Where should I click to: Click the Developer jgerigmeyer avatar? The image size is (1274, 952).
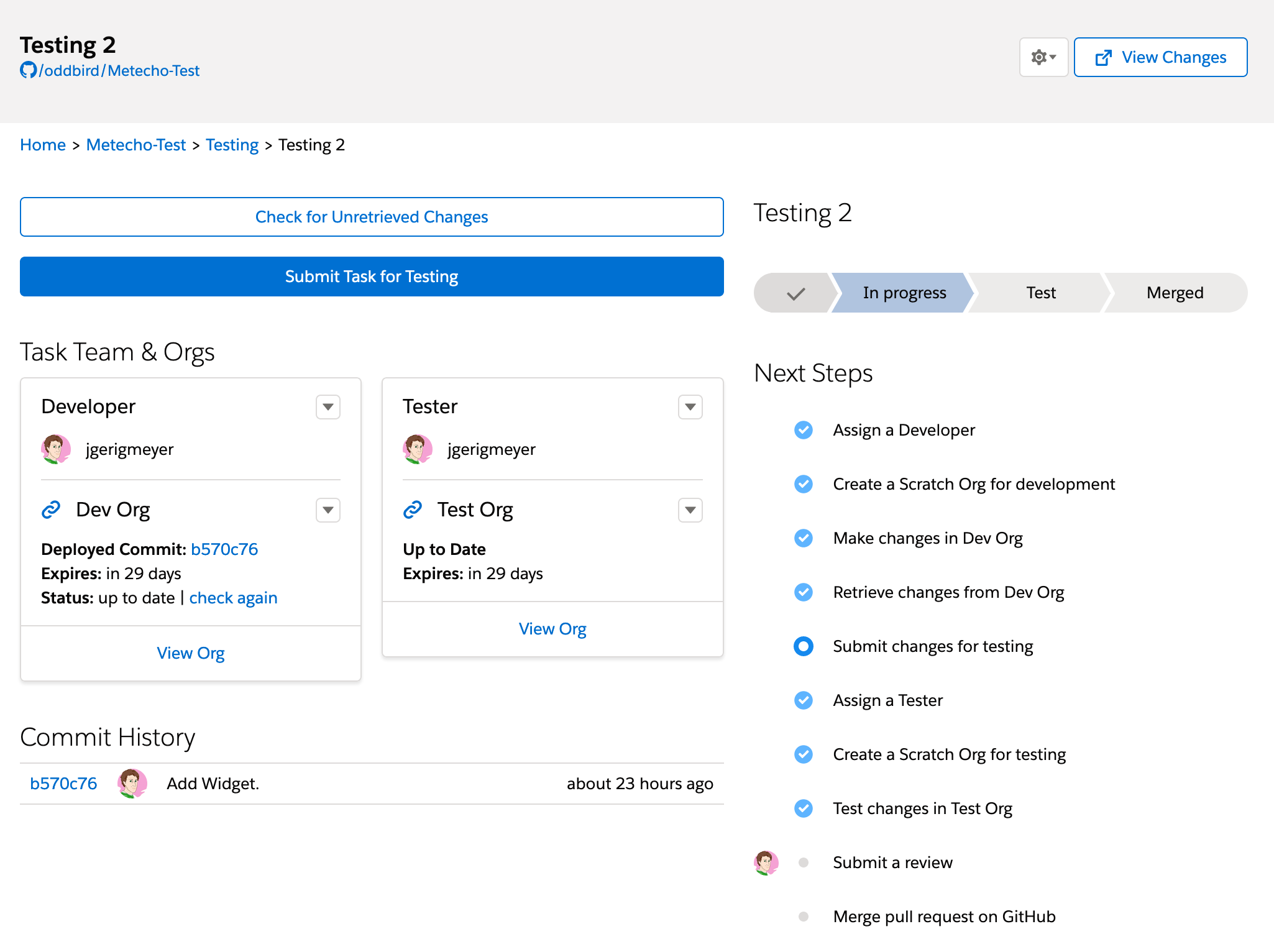56,449
